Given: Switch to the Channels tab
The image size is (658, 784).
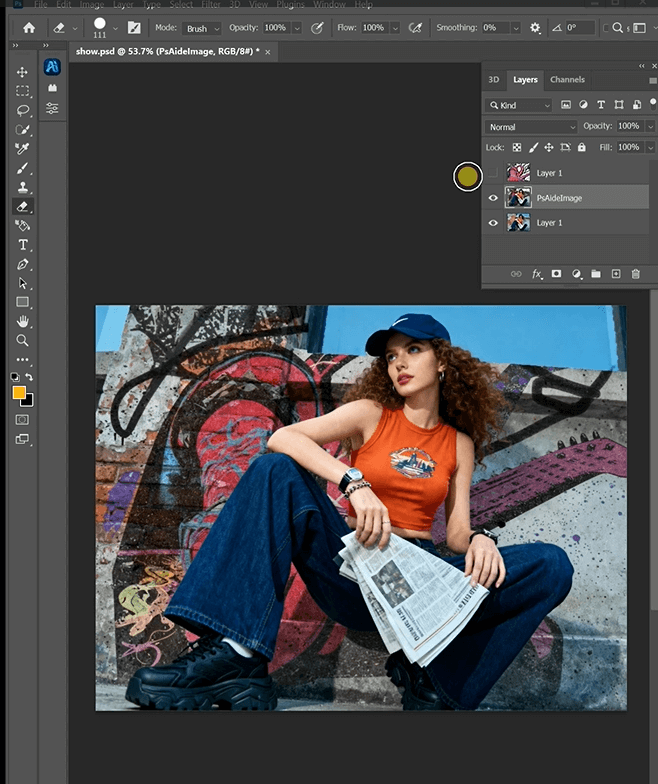Looking at the screenshot, I should 567,80.
